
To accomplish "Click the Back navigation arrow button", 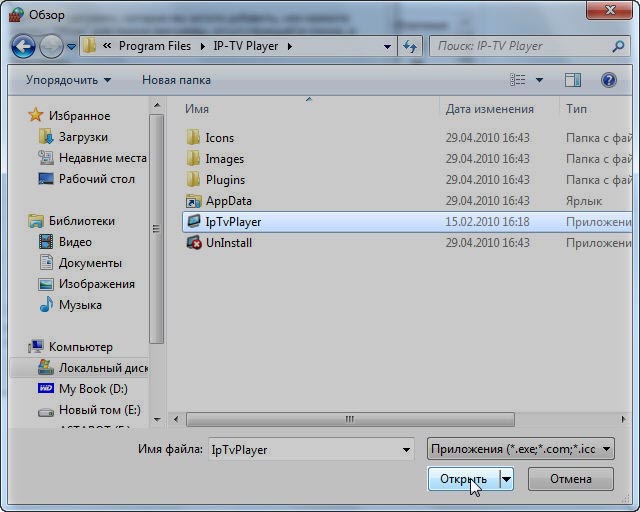I will coord(23,47).
